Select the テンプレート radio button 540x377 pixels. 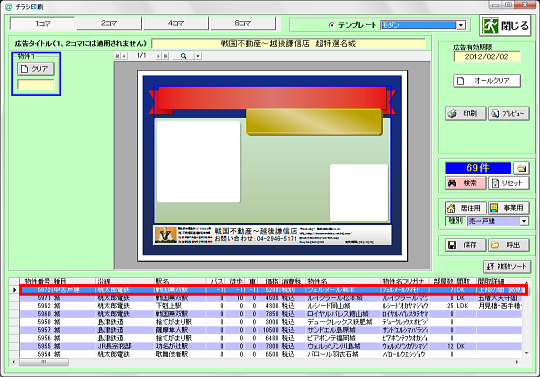(332, 25)
